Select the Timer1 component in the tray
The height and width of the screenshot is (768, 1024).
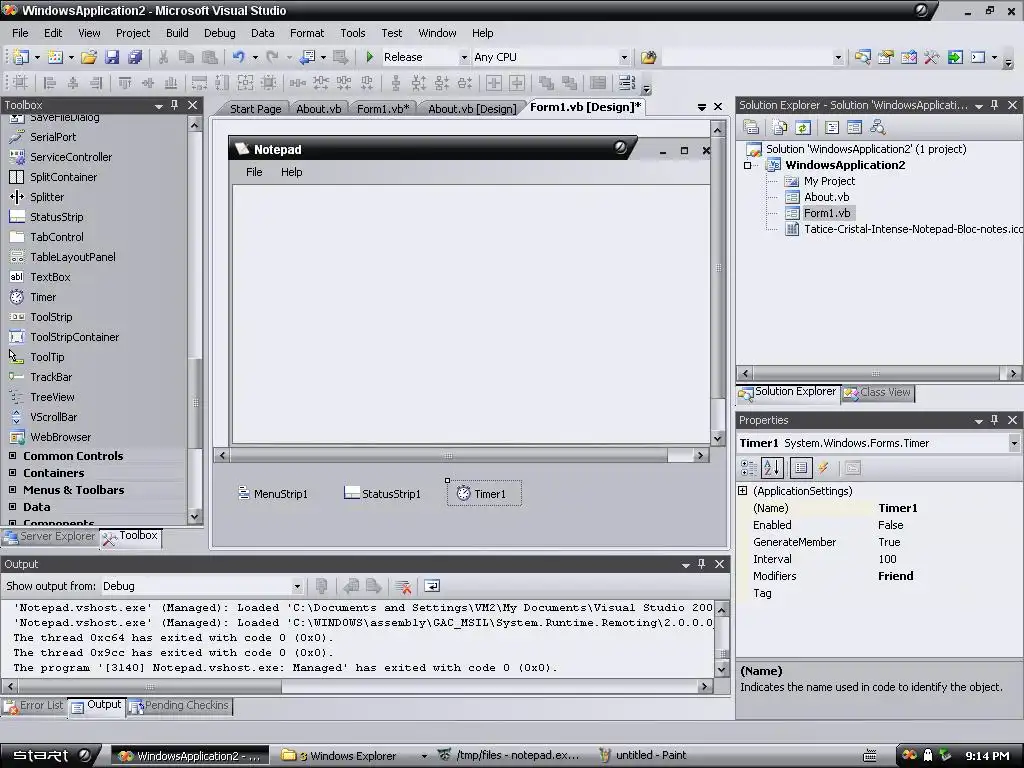[x=484, y=494]
